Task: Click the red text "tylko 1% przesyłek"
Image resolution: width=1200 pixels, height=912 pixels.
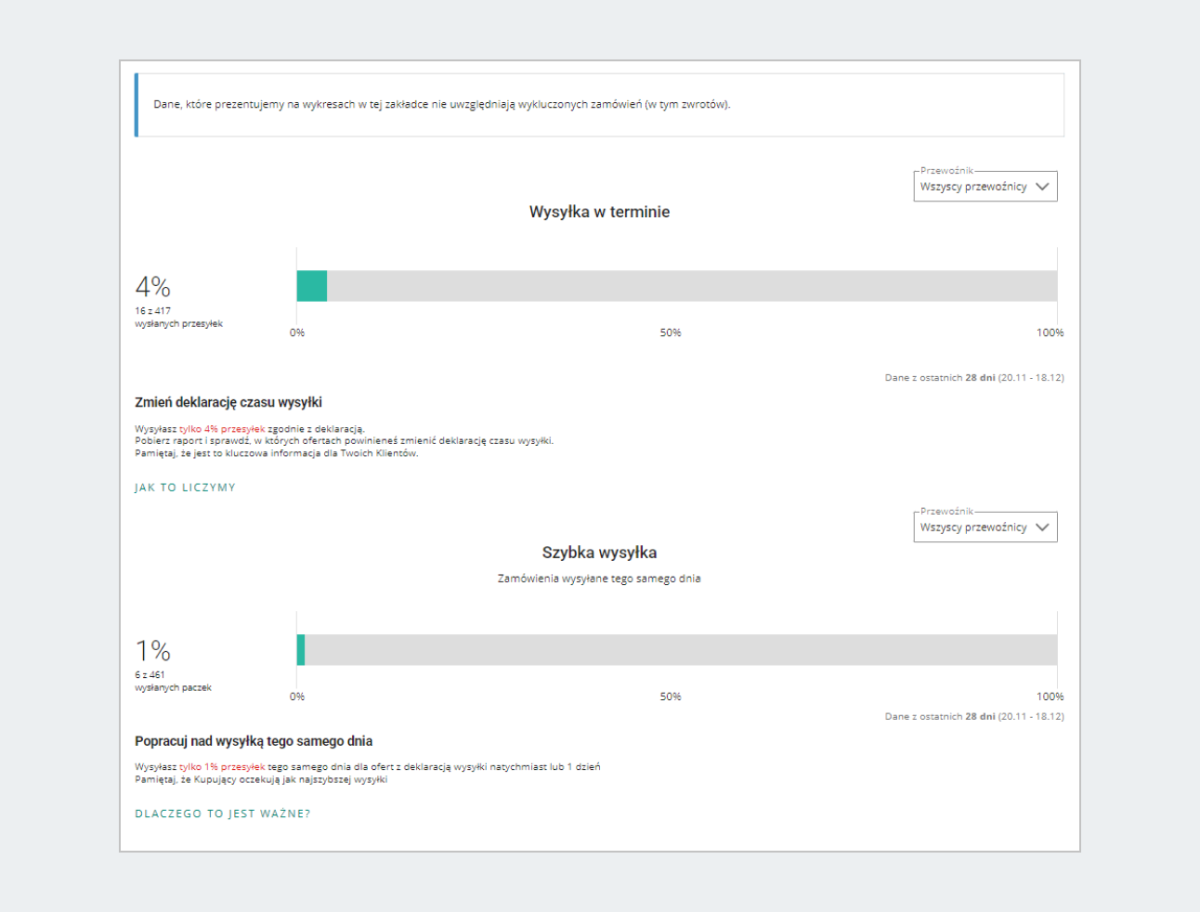Action: (222, 767)
